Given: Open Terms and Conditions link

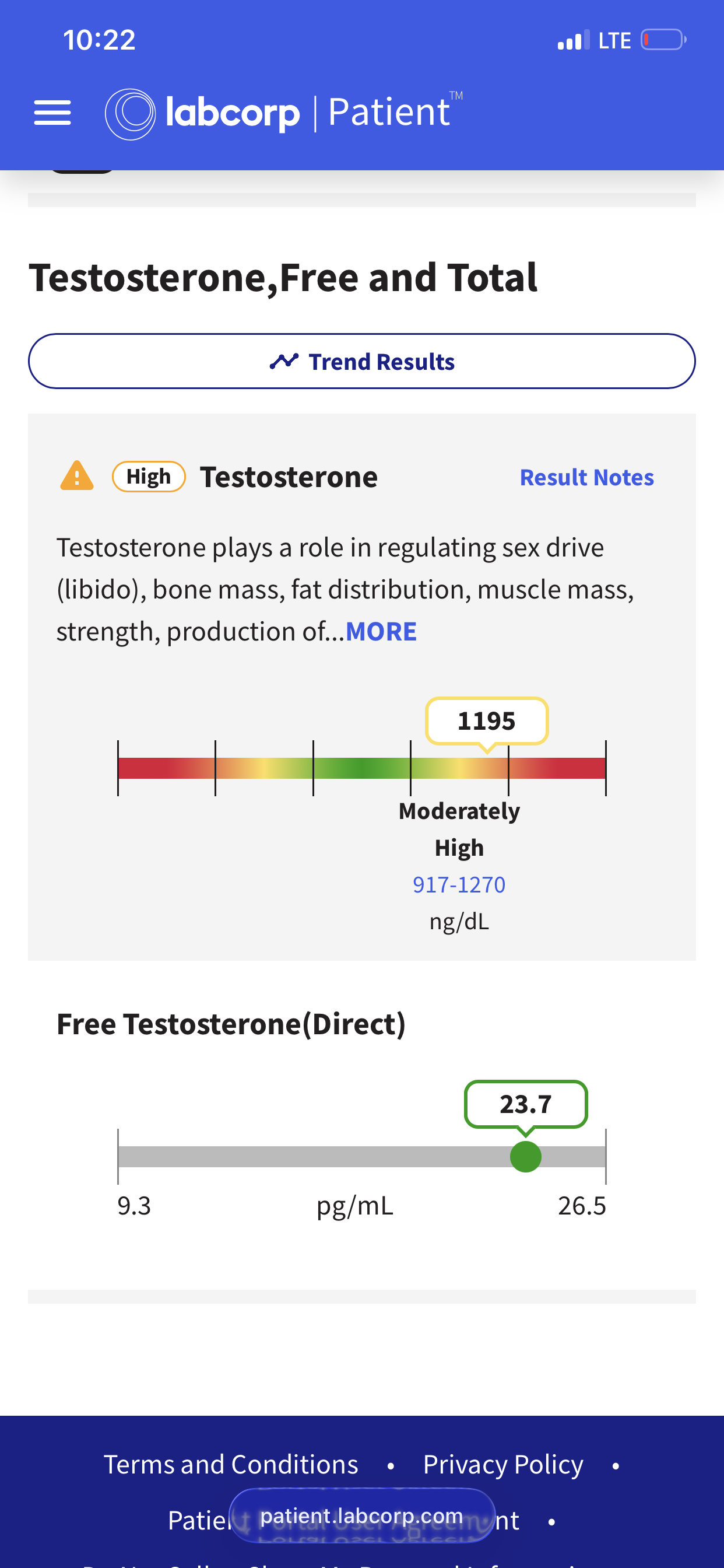Looking at the screenshot, I should (231, 1464).
